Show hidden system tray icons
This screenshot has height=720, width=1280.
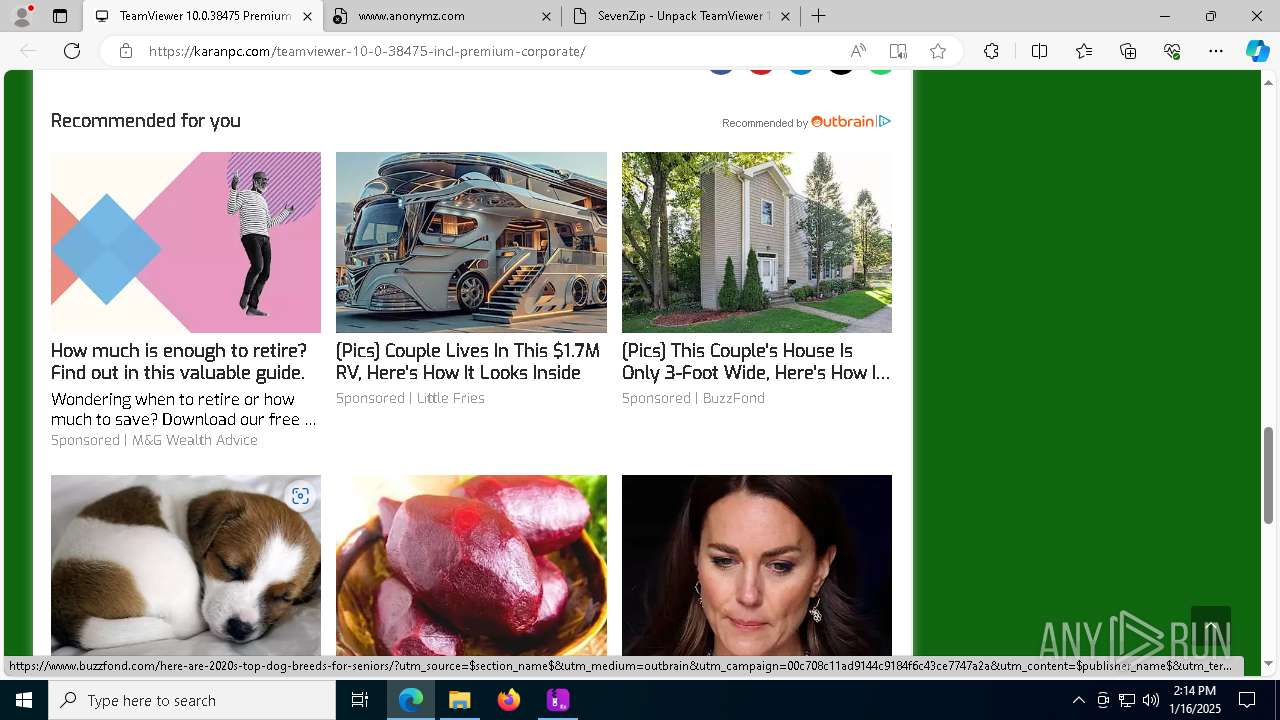pyautogui.click(x=1078, y=700)
